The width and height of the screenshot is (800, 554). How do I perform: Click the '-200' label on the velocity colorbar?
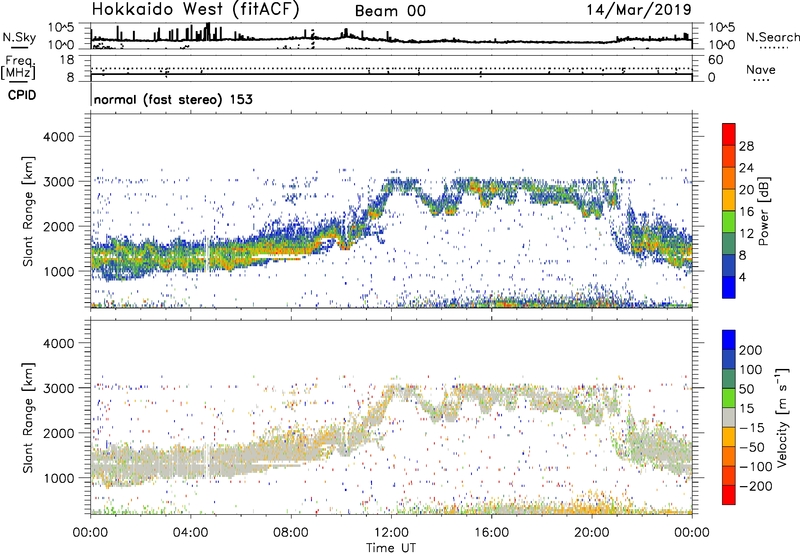[756, 486]
